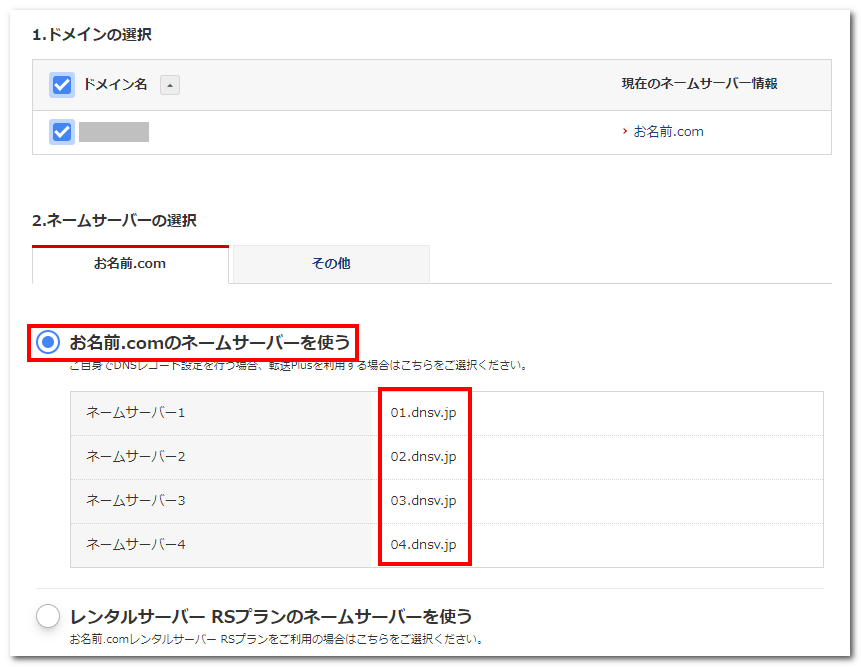The image size is (861, 667).
Task: Select お名前.comのネームサーバーを使う radio button
Action: coord(48,342)
